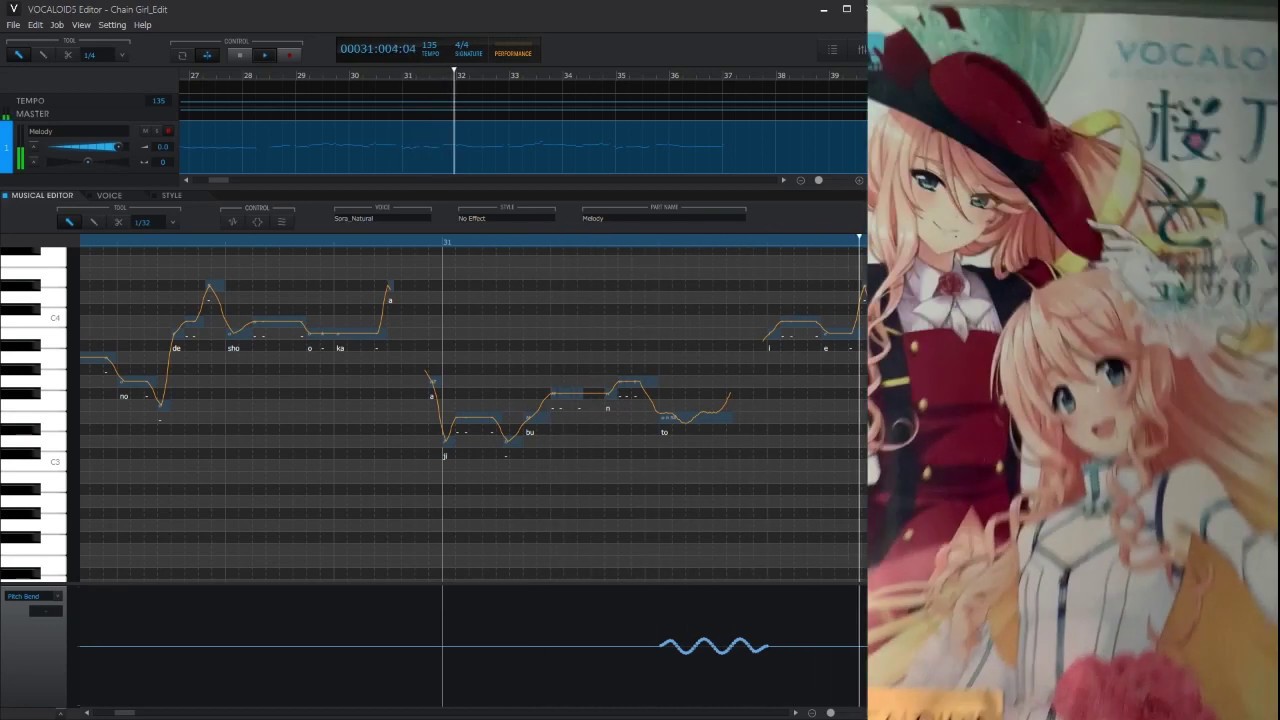Click the track volume value 0.0
The height and width of the screenshot is (720, 1280).
click(162, 147)
